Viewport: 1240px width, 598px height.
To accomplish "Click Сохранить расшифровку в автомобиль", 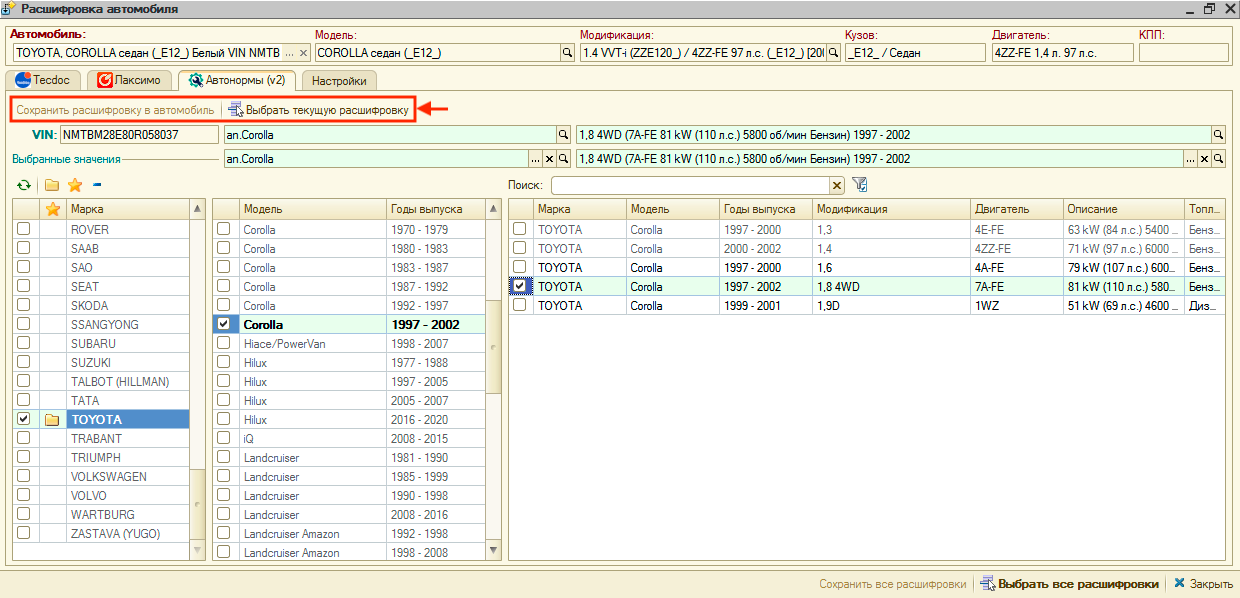I will (x=116, y=109).
